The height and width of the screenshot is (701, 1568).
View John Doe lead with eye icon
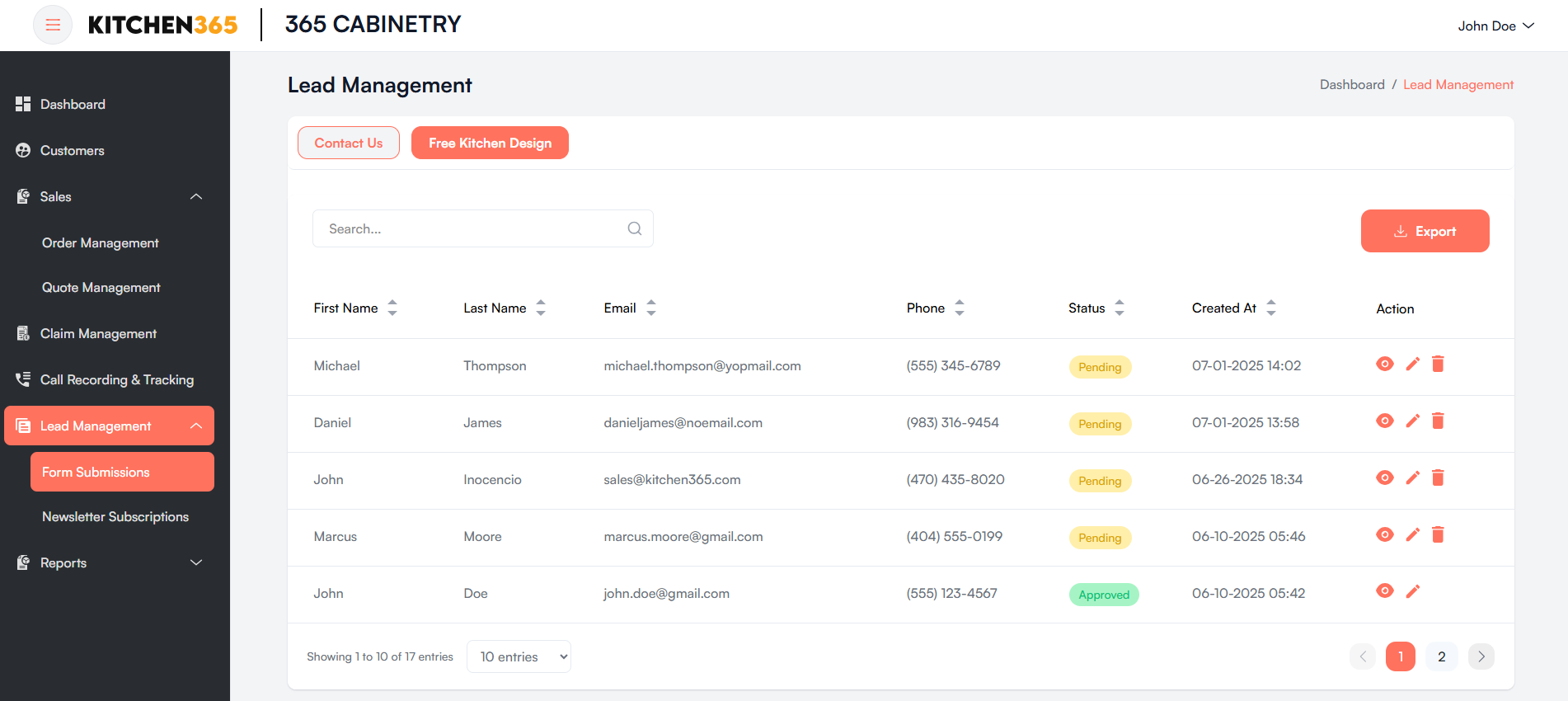(1384, 591)
